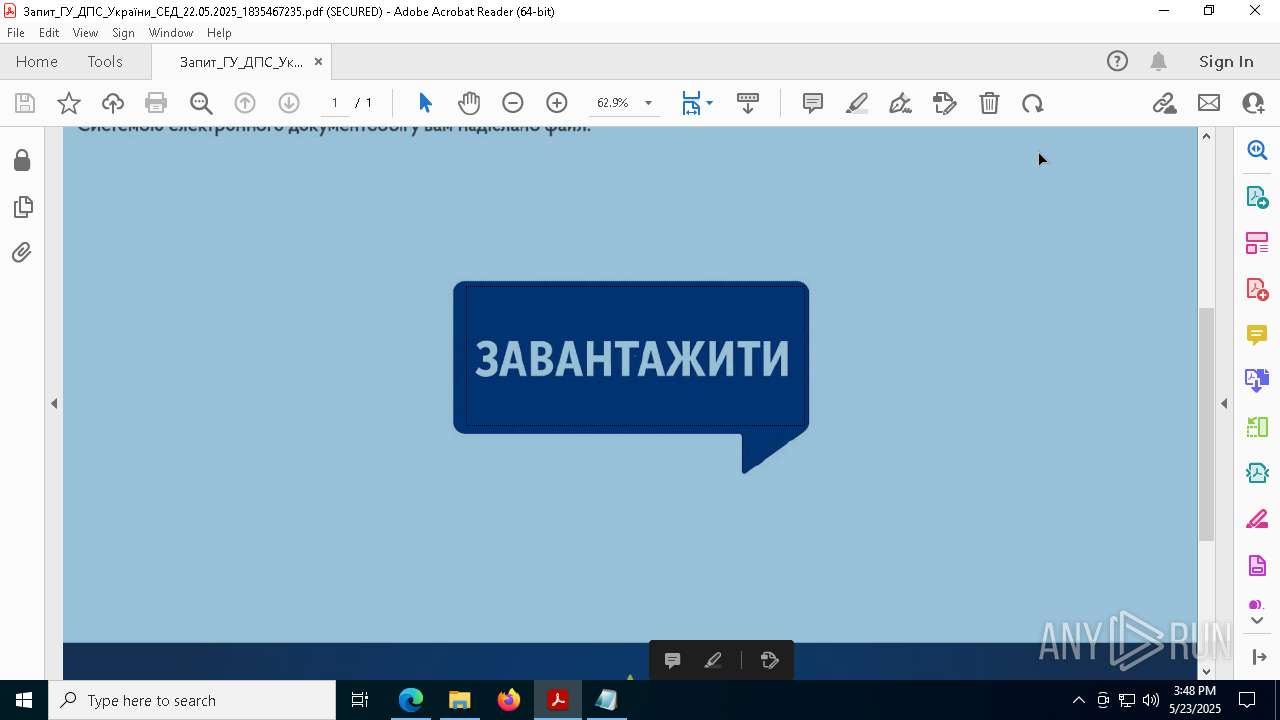This screenshot has width=1280, height=720.
Task: Open the Create PDF side tool
Action: 1257,289
